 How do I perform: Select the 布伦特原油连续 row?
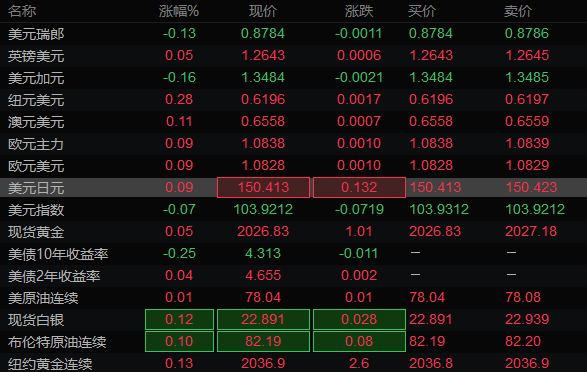pyautogui.click(x=294, y=342)
